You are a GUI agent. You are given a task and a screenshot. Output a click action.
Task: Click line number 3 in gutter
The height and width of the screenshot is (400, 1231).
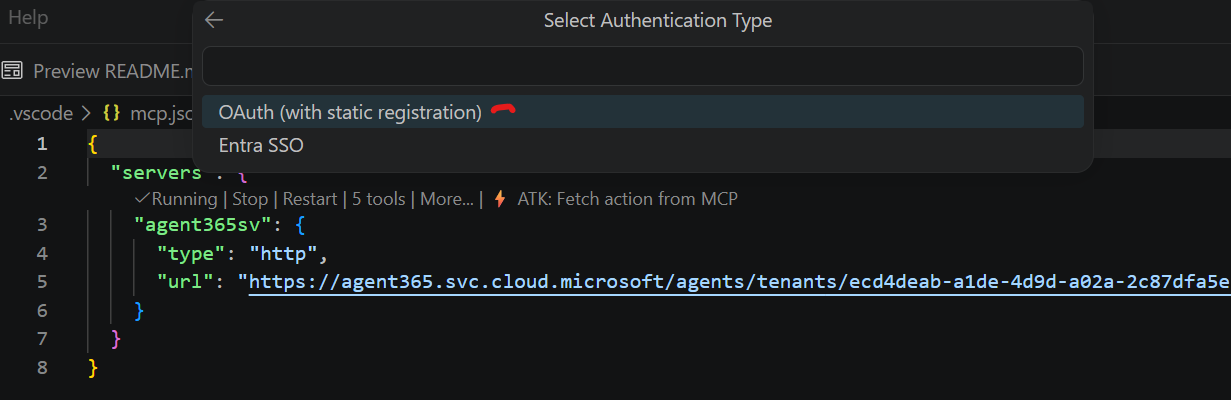coord(42,224)
